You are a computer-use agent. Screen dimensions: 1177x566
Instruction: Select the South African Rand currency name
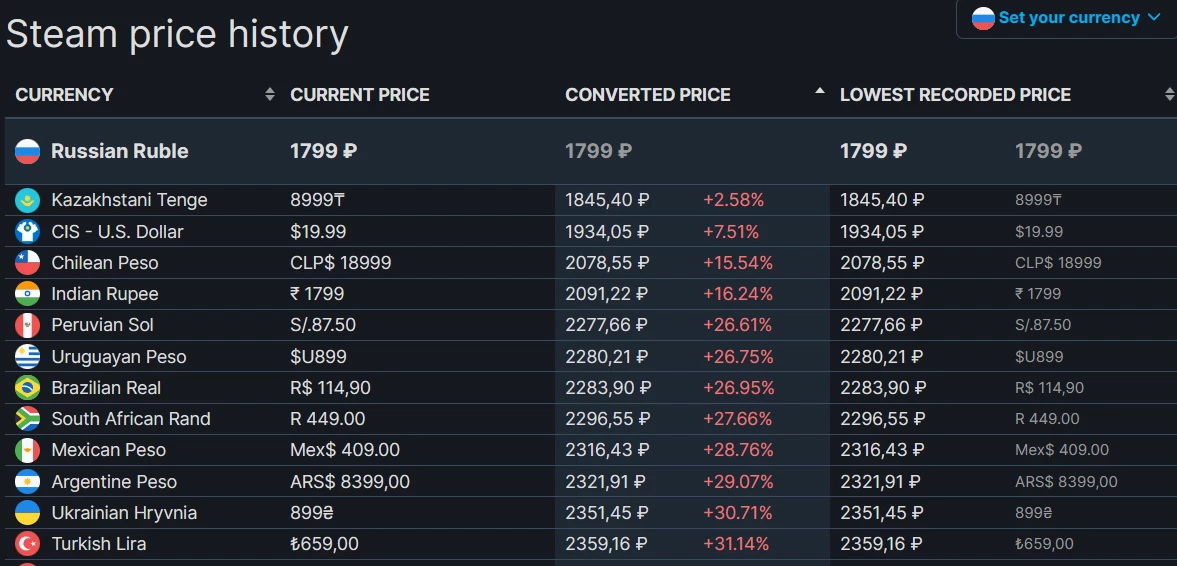[131, 419]
